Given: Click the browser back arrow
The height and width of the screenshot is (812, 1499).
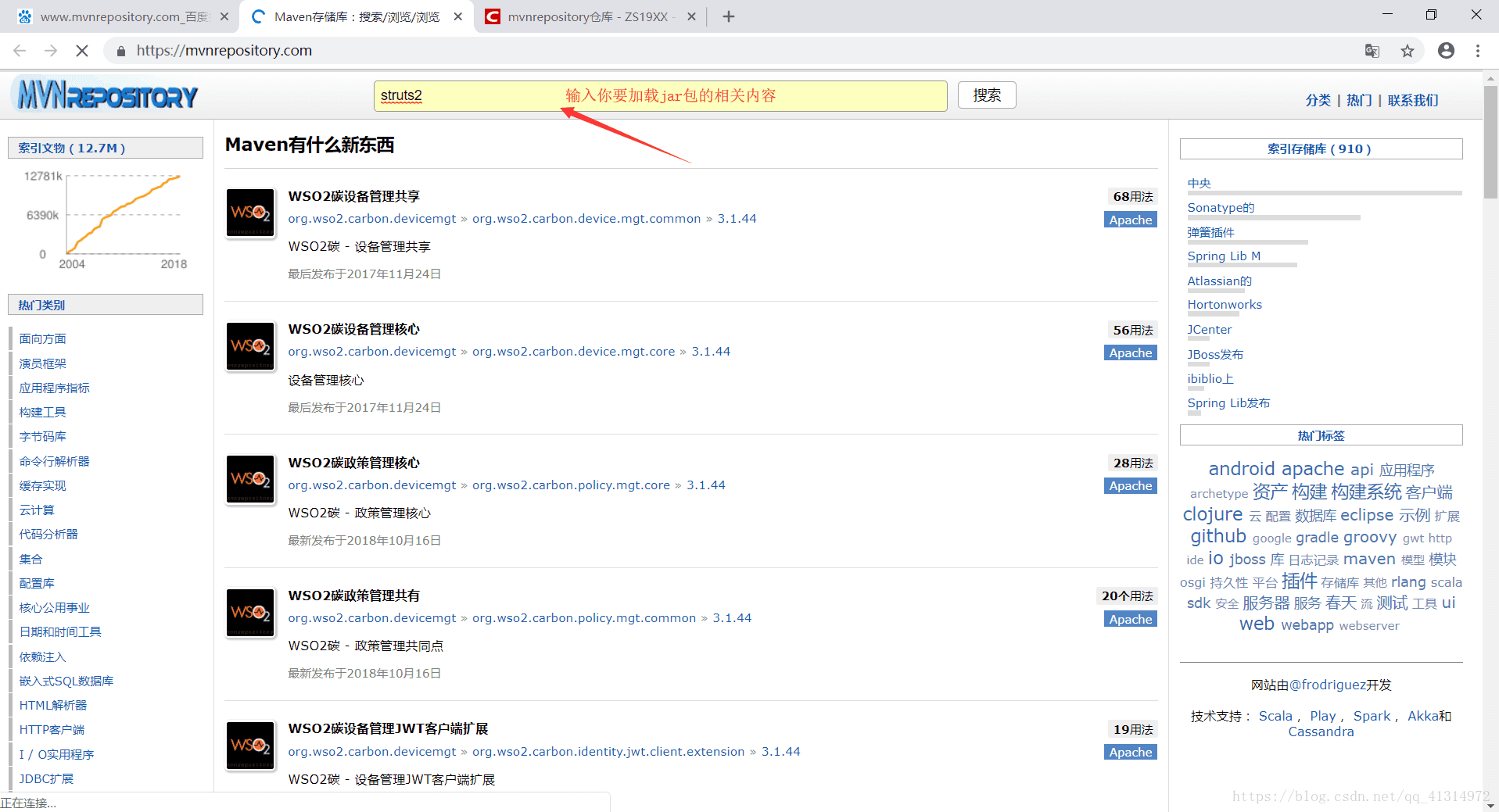Looking at the screenshot, I should (x=20, y=51).
